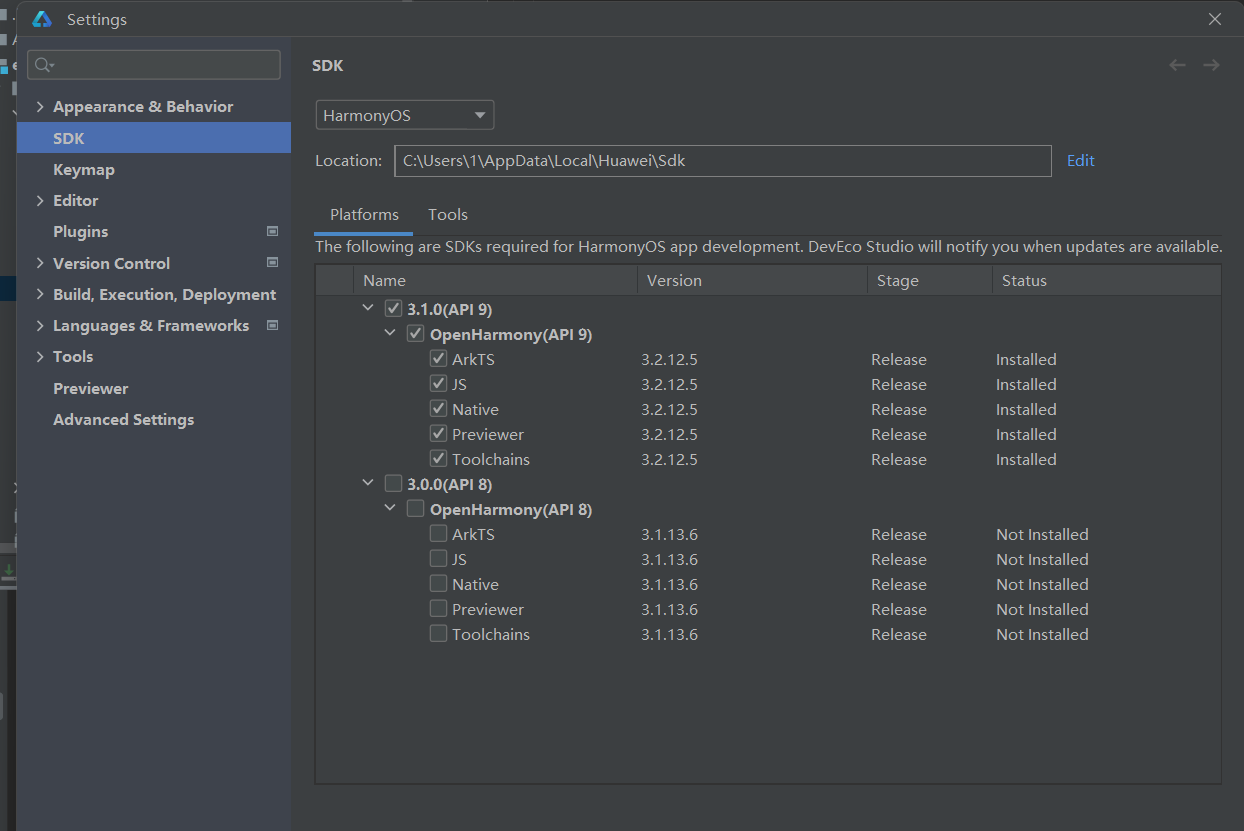The height and width of the screenshot is (831, 1244).
Task: Click Not Installed status in Toolchains 3.1.13.6 row
Action: (x=1042, y=634)
